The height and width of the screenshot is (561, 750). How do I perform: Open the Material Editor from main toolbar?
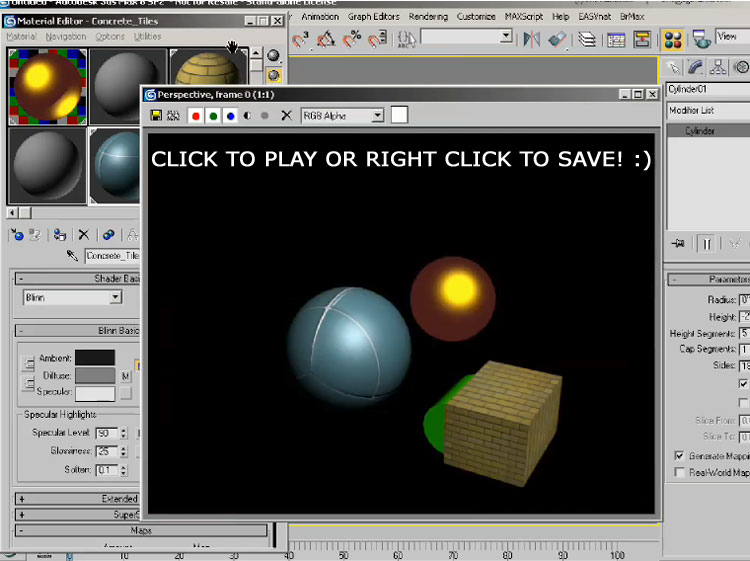tap(673, 39)
